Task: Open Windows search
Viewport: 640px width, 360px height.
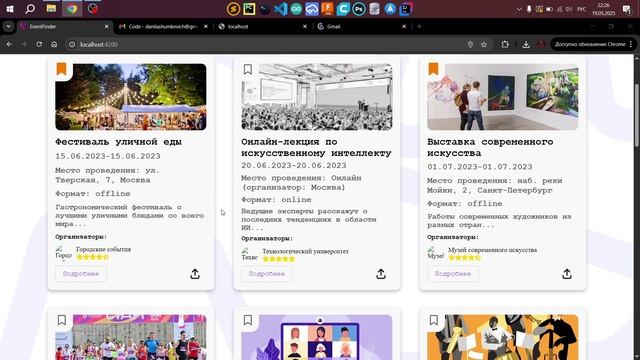Action: point(30,9)
